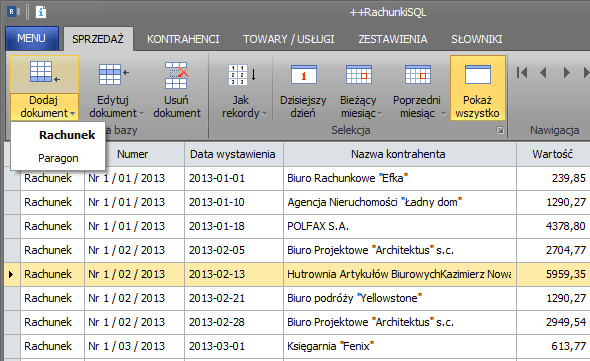Click the Jak rekordy sort icon
590x361 pixels.
[x=242, y=75]
